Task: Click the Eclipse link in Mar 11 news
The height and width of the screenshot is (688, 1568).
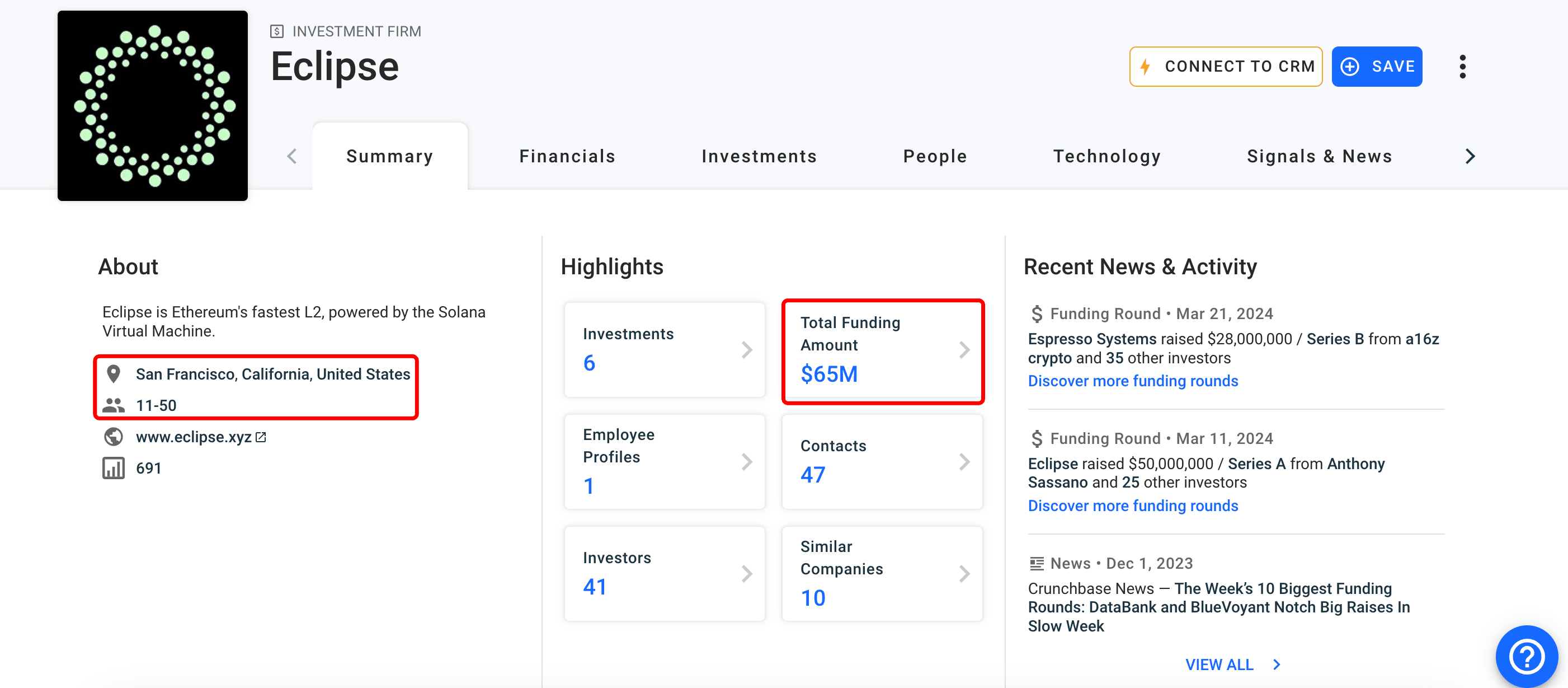Action: (x=1052, y=464)
